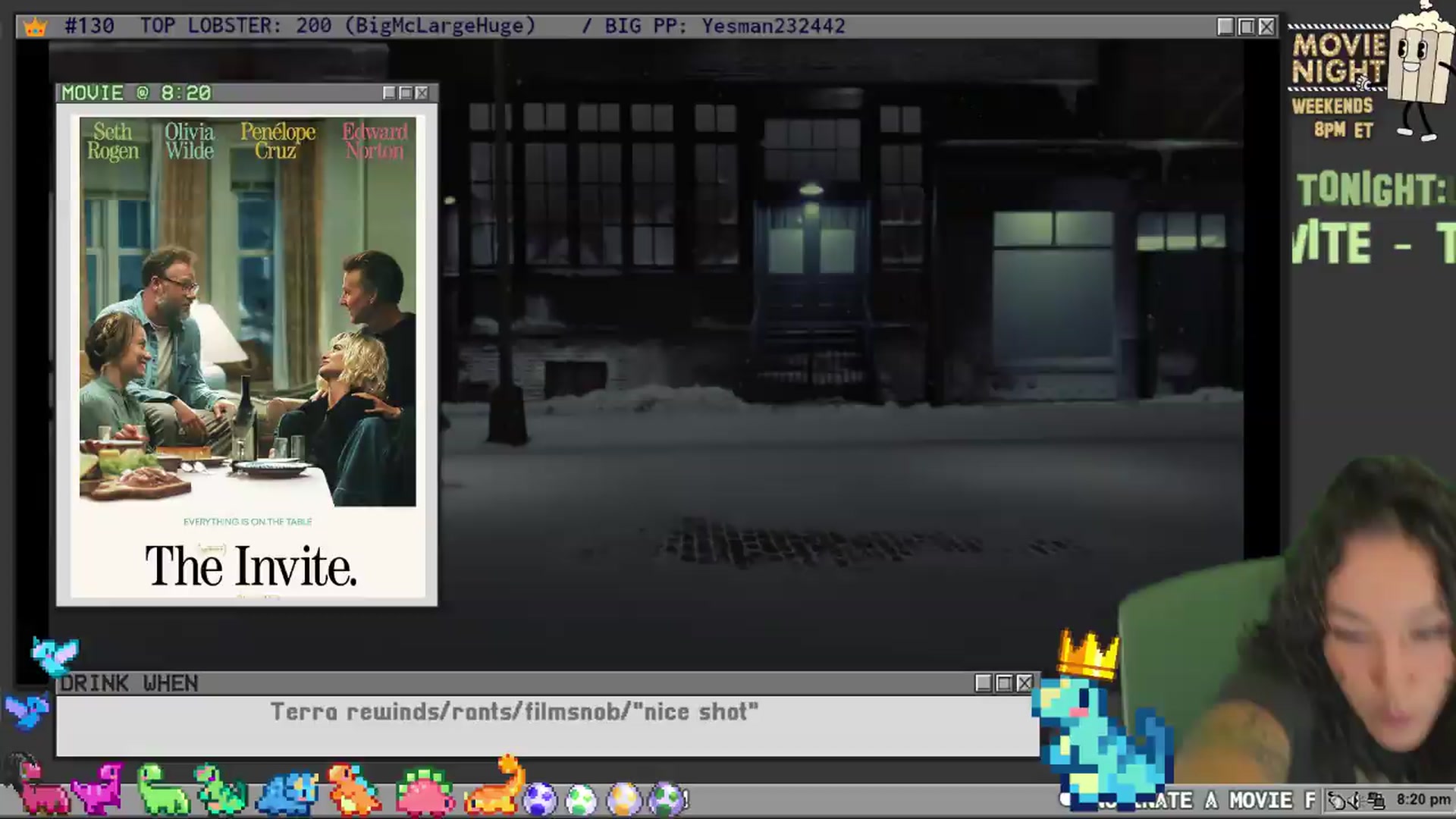This screenshot has height=819, width=1456.
Task: Click the mouse icon in system tray
Action: pos(1338,800)
